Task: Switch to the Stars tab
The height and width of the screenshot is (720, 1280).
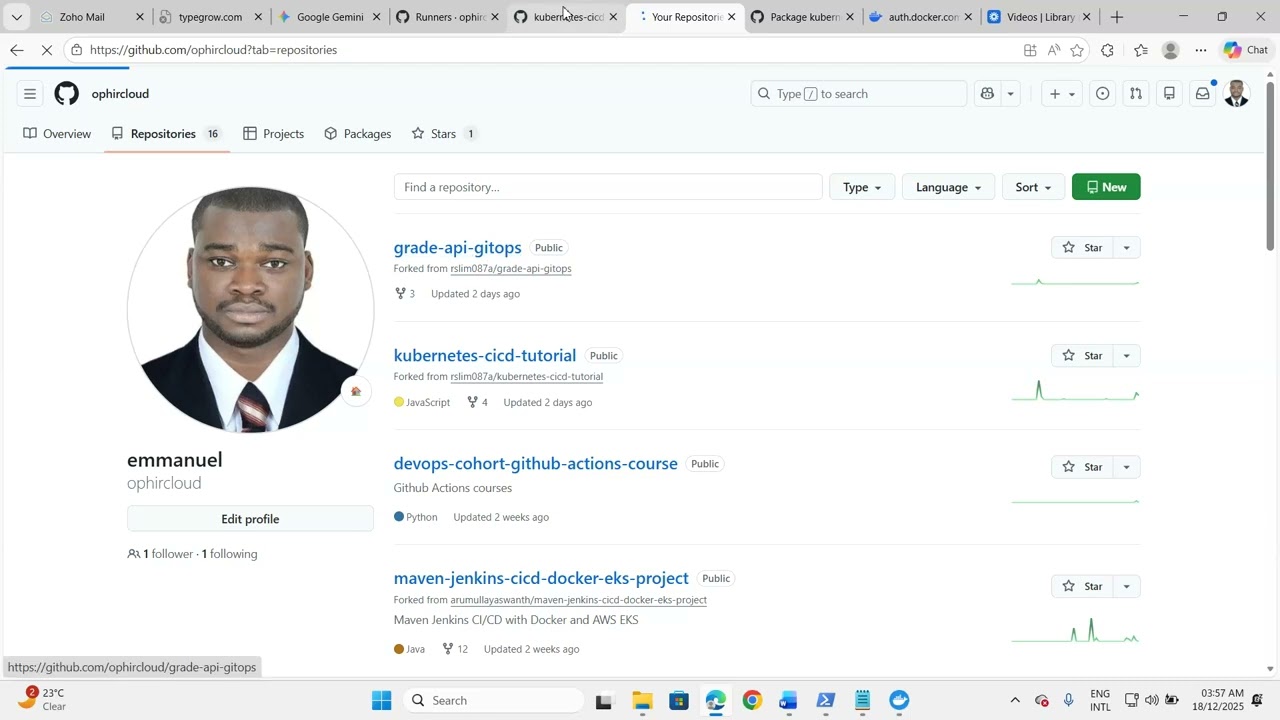Action: (x=443, y=134)
